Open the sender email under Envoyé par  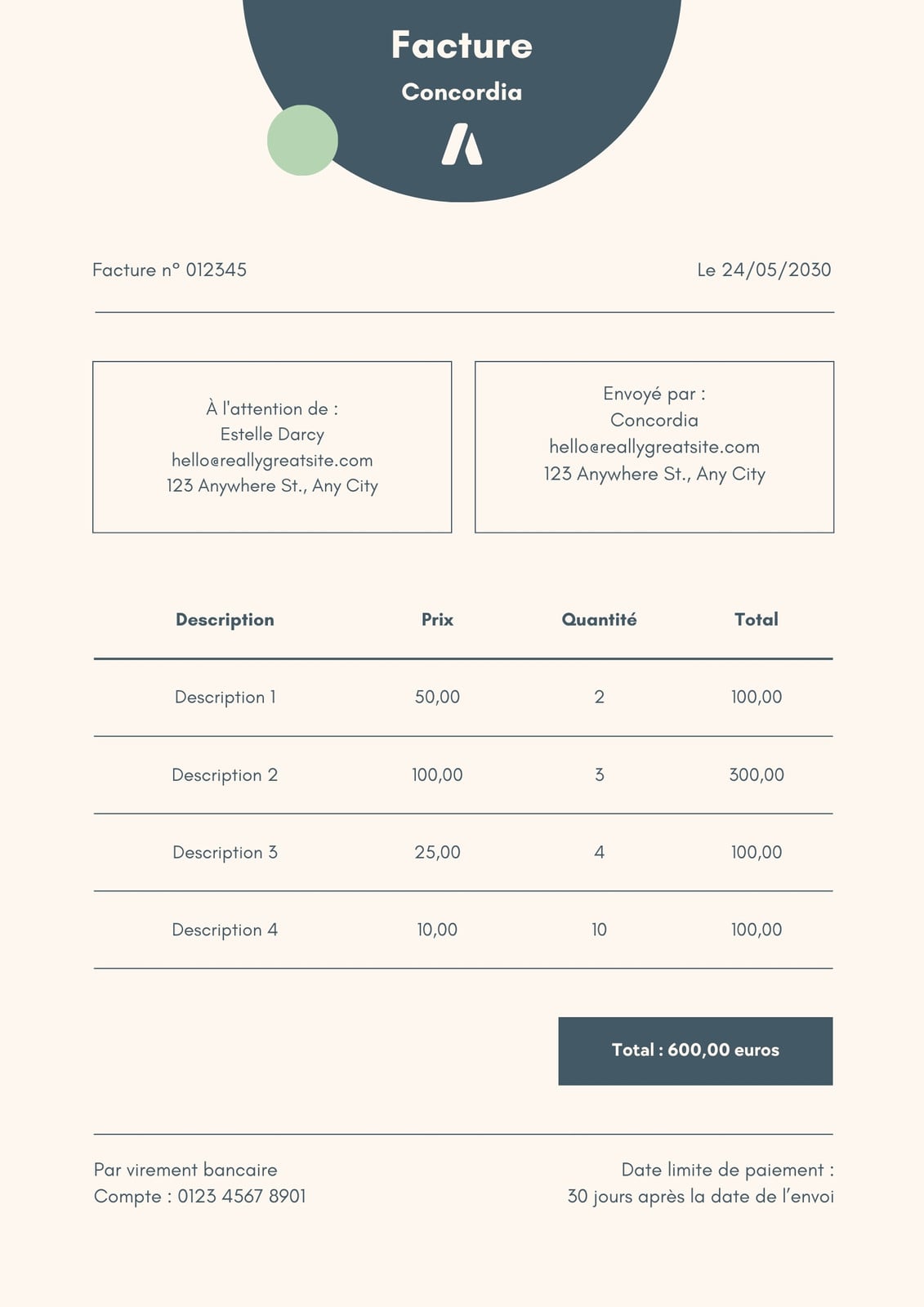coord(654,447)
